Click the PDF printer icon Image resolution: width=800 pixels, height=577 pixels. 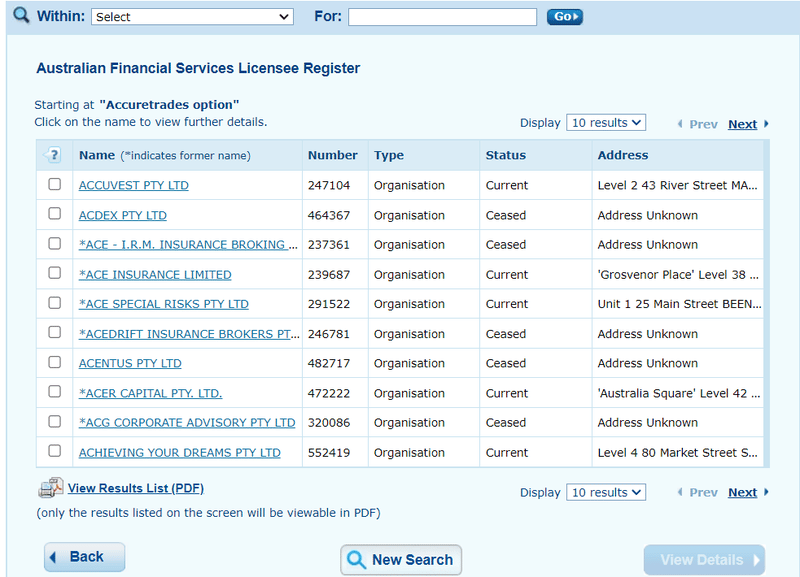pos(51,488)
